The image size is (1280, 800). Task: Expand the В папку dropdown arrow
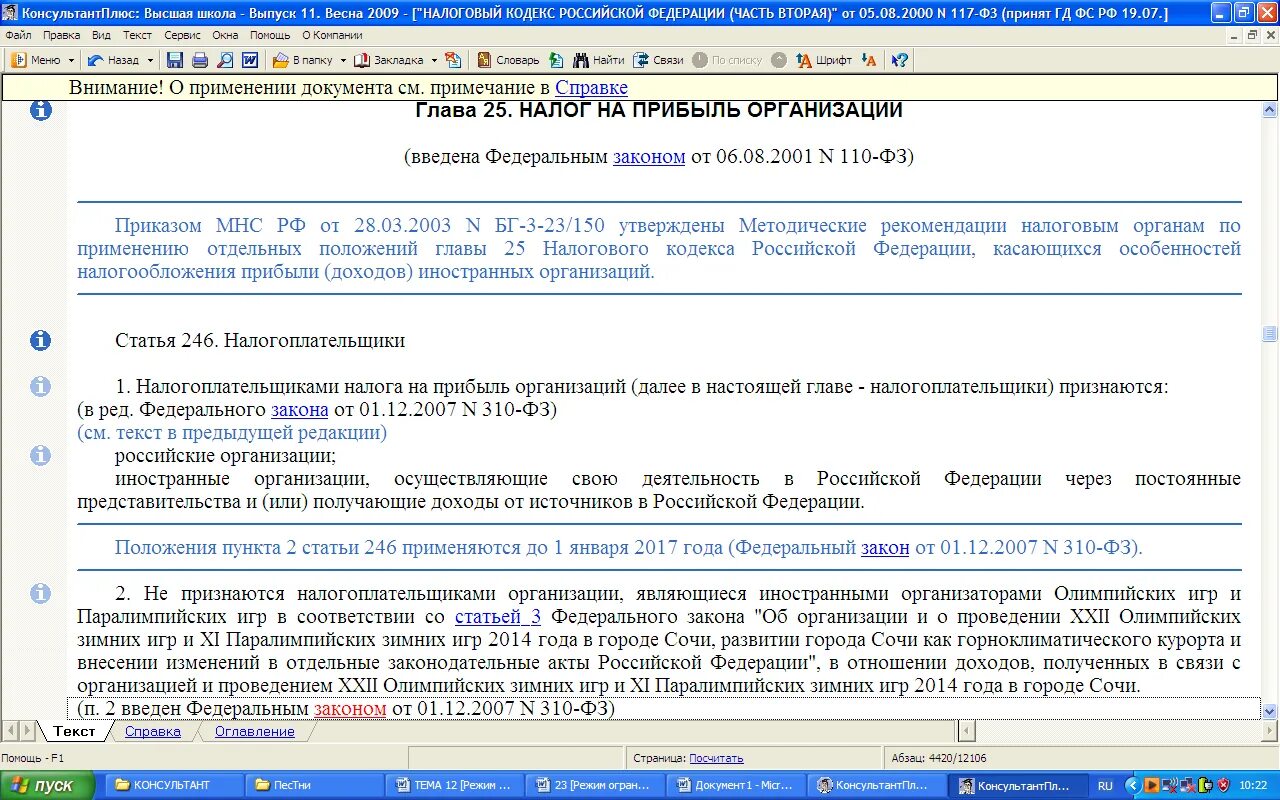pyautogui.click(x=343, y=60)
